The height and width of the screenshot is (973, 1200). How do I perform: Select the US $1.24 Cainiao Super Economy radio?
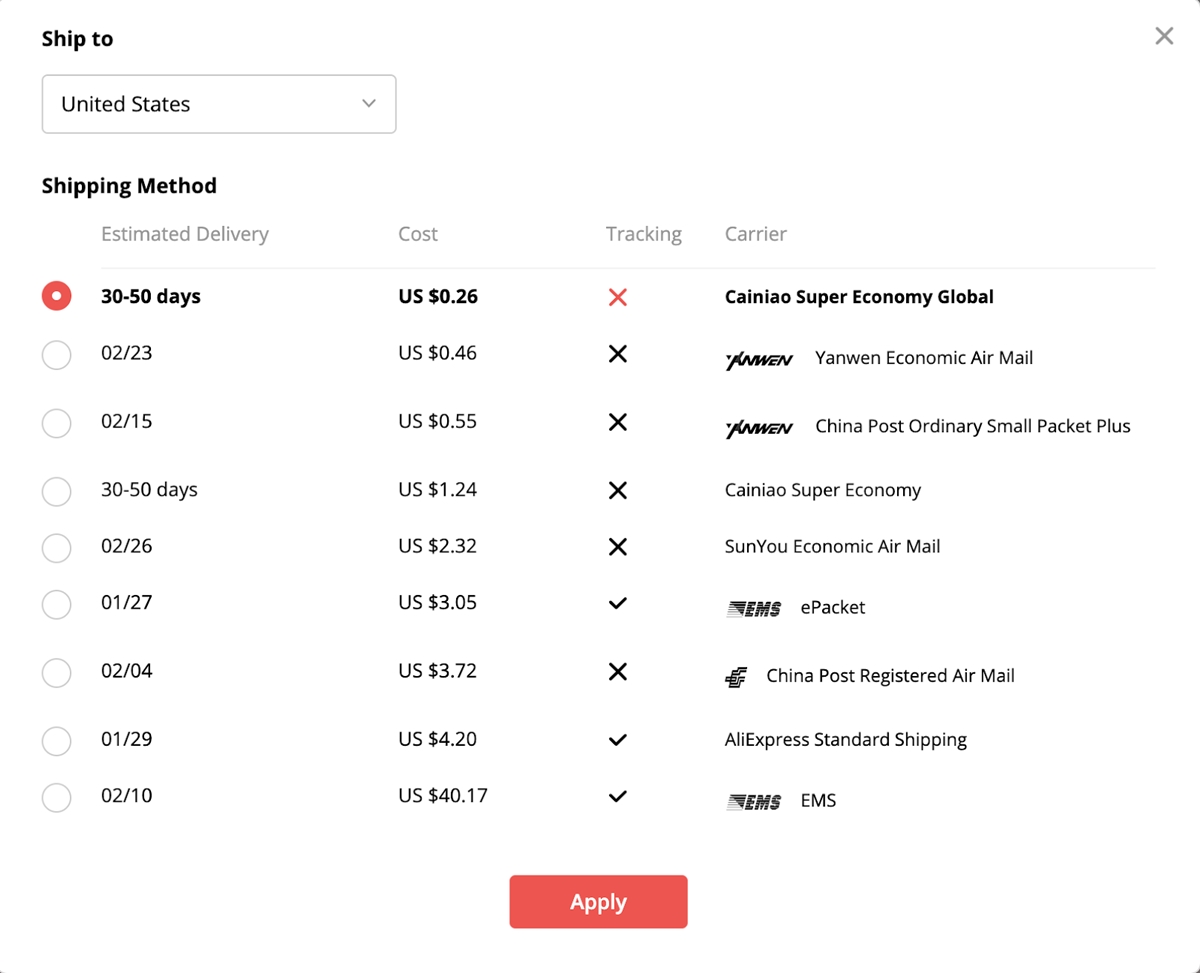point(56,491)
